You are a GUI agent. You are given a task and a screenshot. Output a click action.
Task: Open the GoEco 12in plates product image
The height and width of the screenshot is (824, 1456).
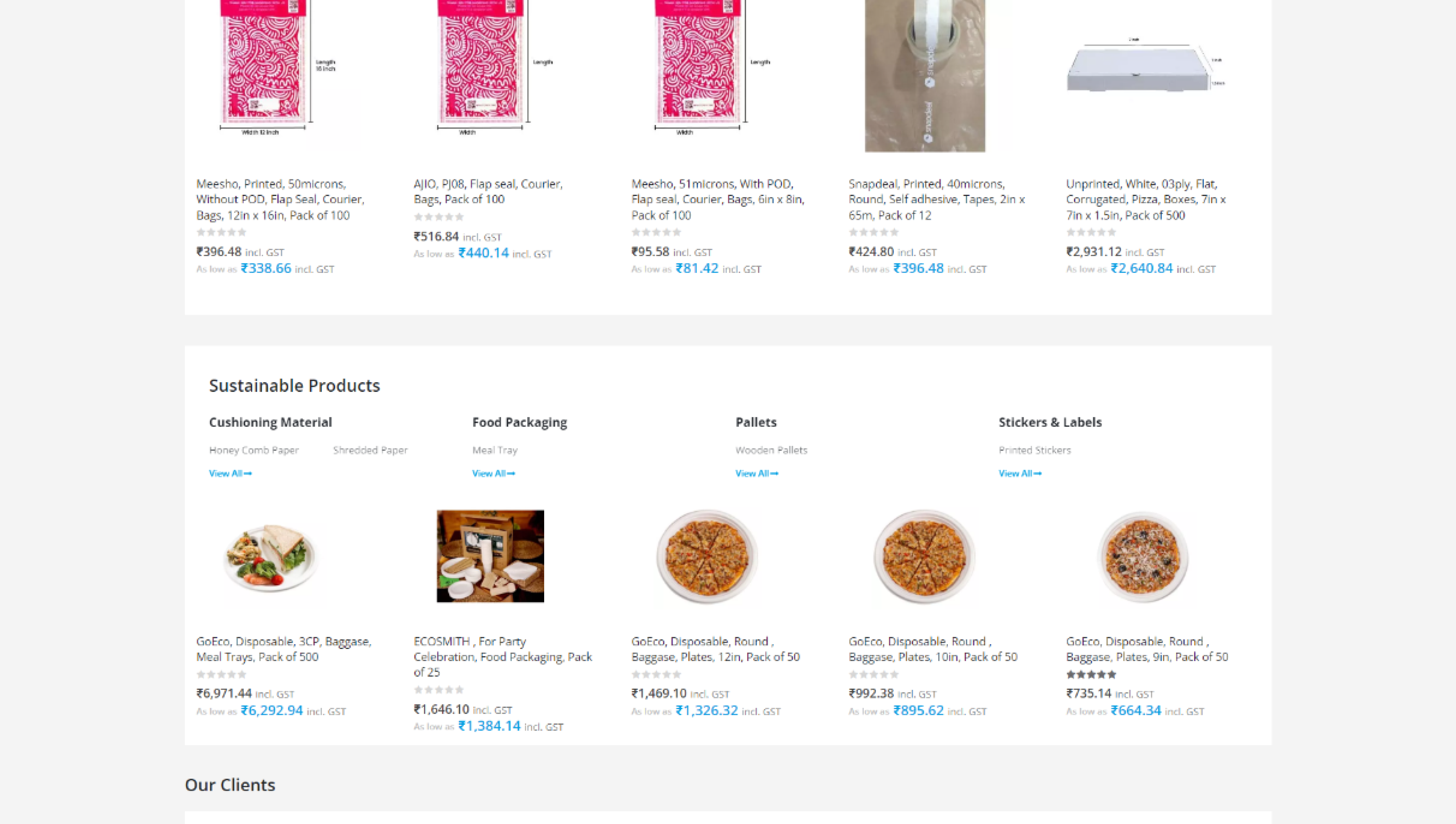coord(706,557)
